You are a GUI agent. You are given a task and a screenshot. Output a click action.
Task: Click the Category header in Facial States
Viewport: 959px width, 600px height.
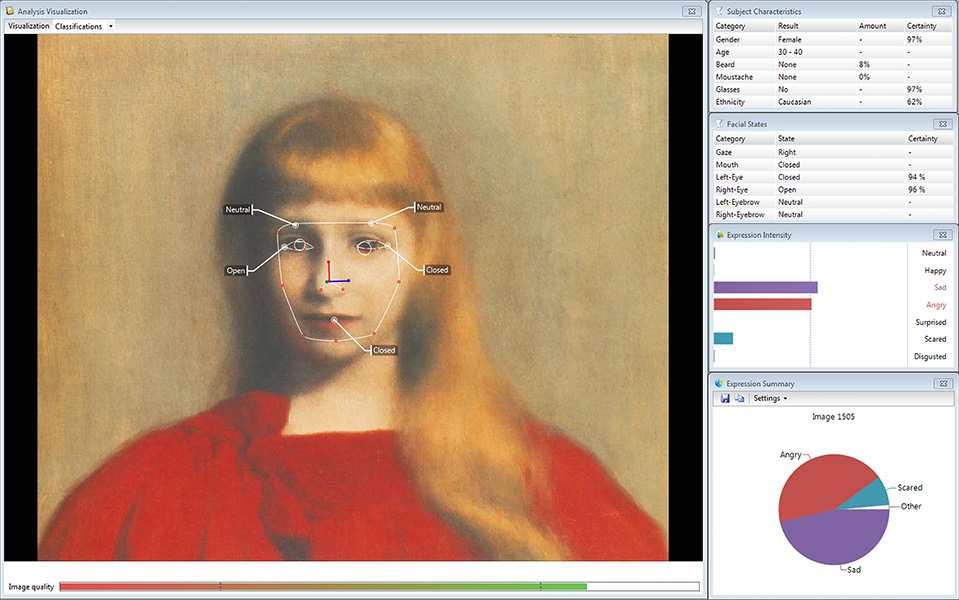click(x=730, y=139)
